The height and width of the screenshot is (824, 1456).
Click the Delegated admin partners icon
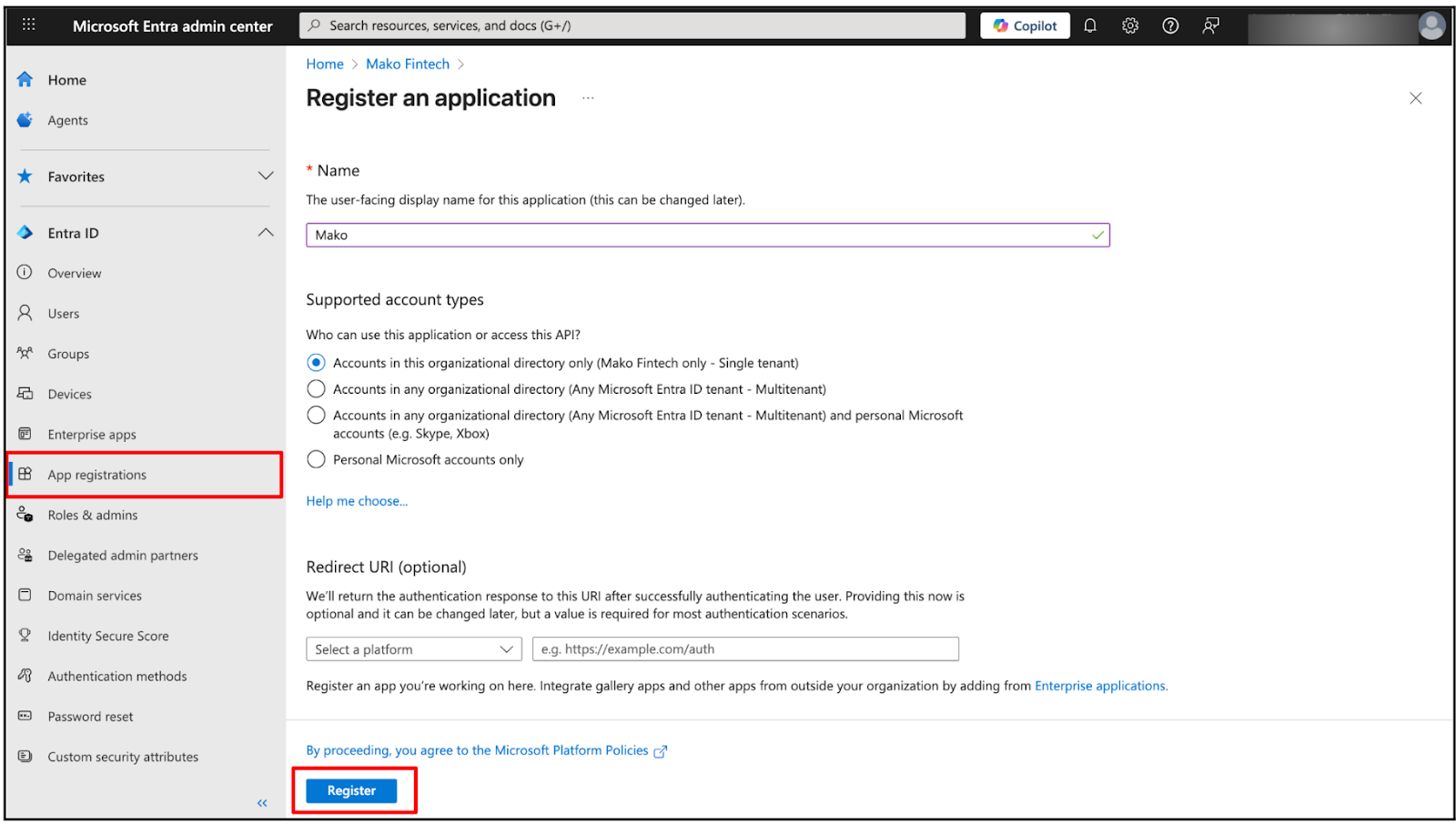(25, 555)
